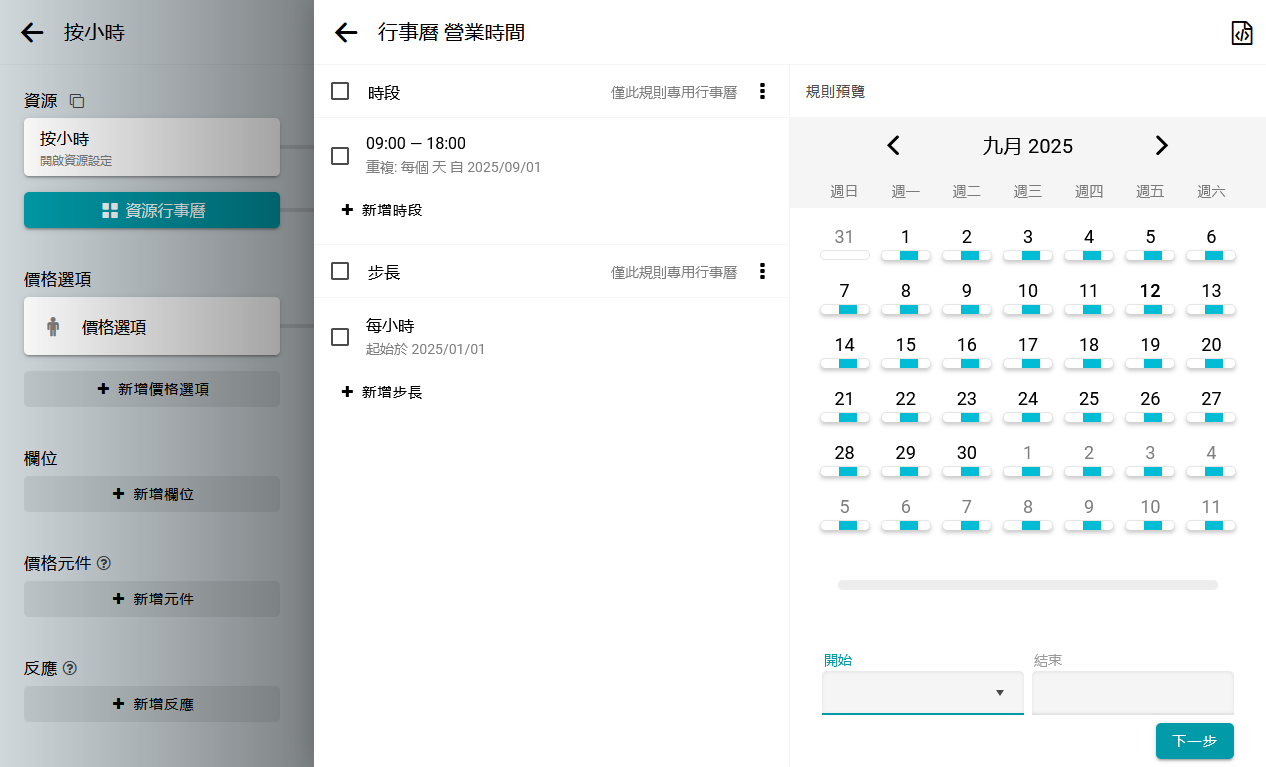The height and width of the screenshot is (767, 1266).
Task: Click the back arrow beside 按小時 title
Action: pyautogui.click(x=32, y=32)
